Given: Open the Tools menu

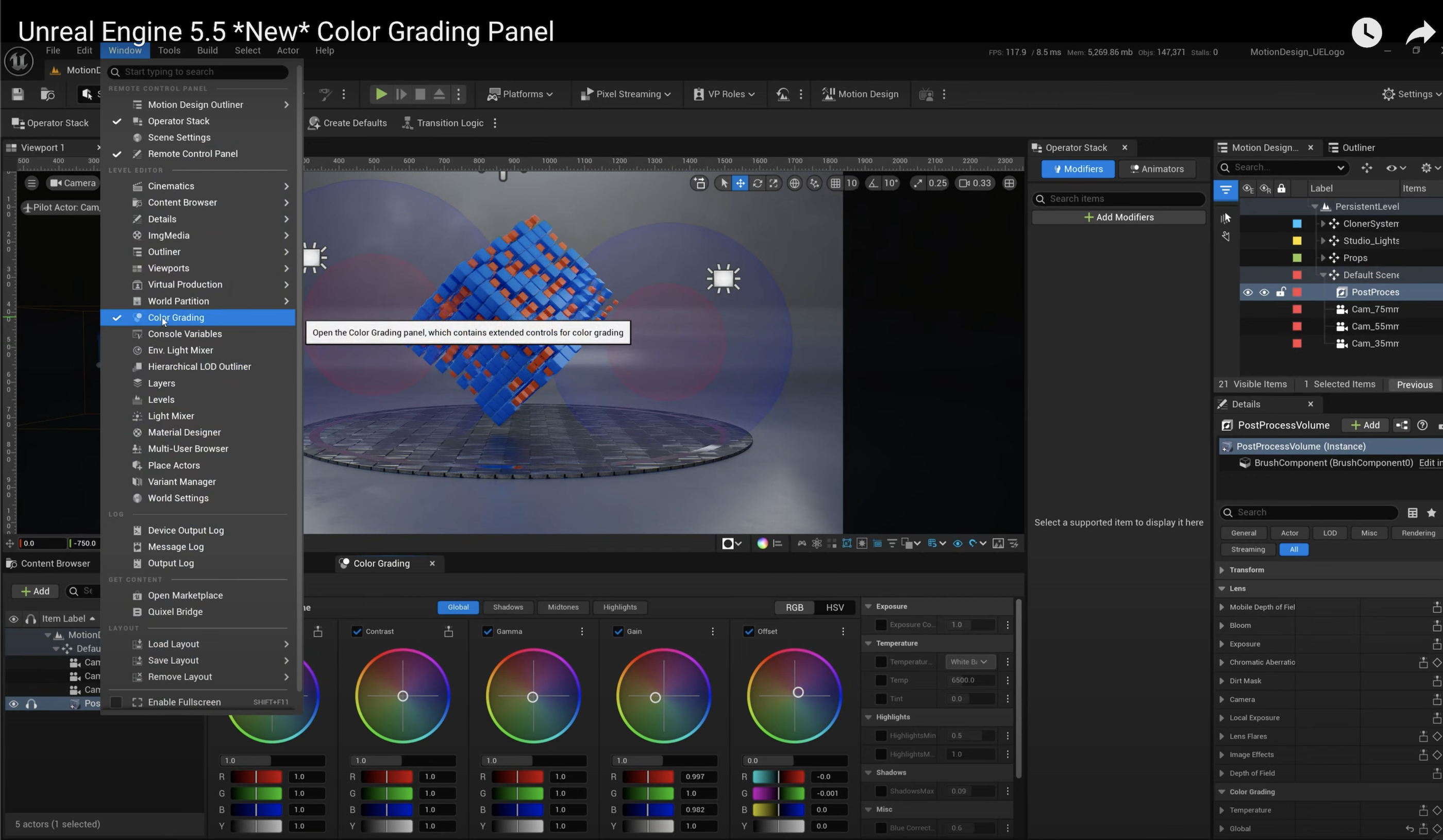Looking at the screenshot, I should tap(169, 51).
